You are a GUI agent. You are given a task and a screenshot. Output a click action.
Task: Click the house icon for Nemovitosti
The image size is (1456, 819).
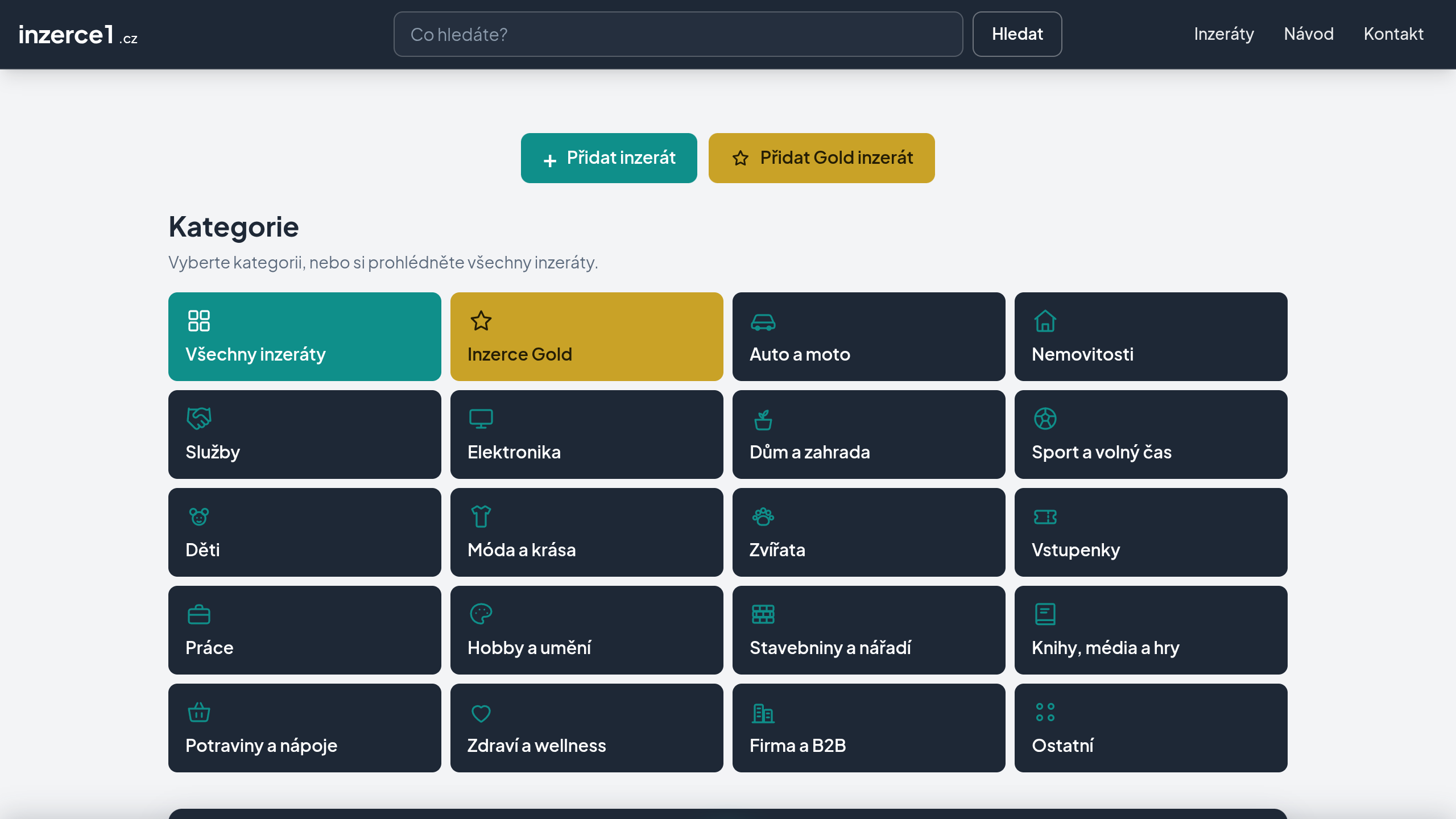tap(1045, 321)
